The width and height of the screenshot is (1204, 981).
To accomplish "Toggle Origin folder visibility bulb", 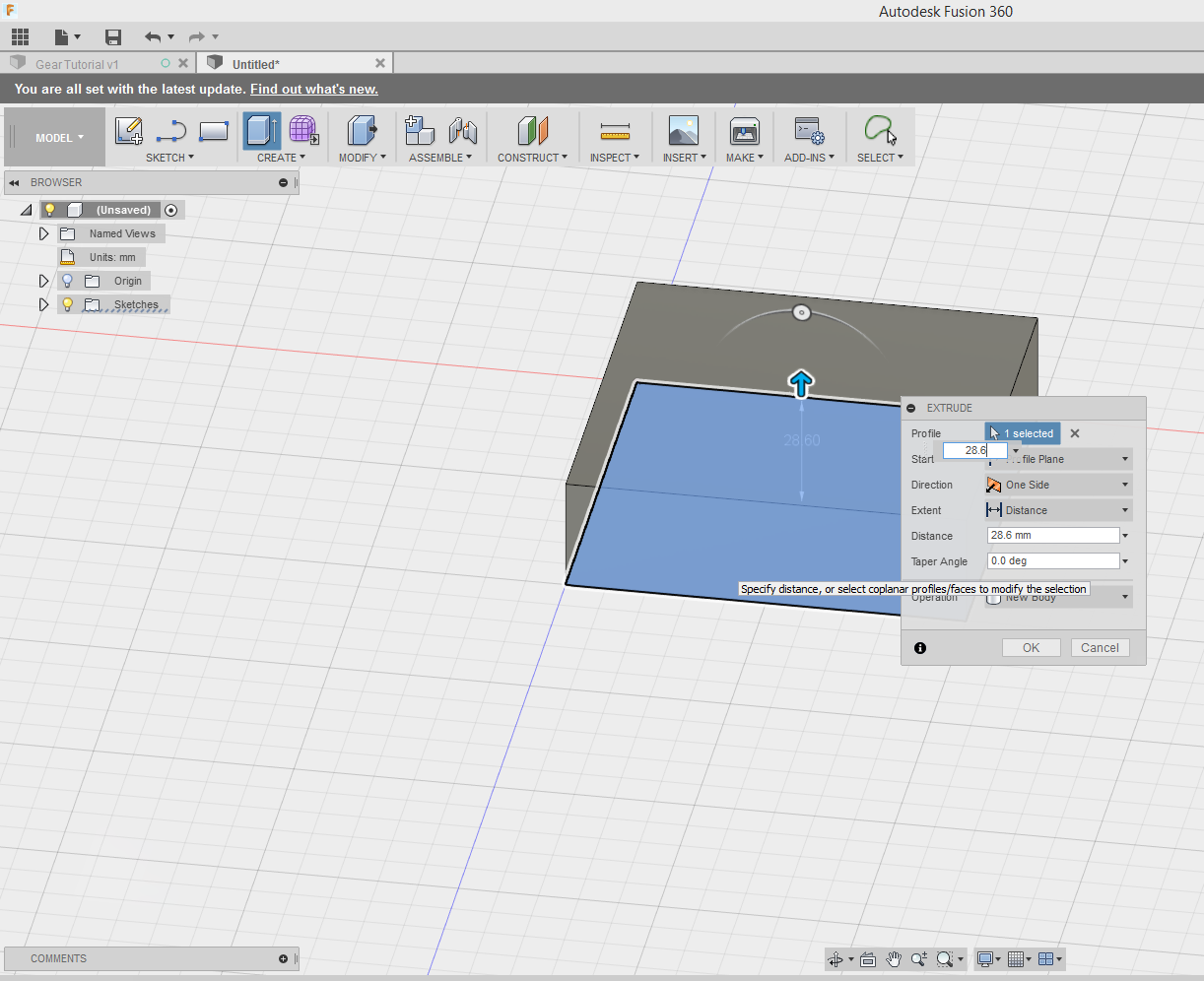I will pos(68,281).
